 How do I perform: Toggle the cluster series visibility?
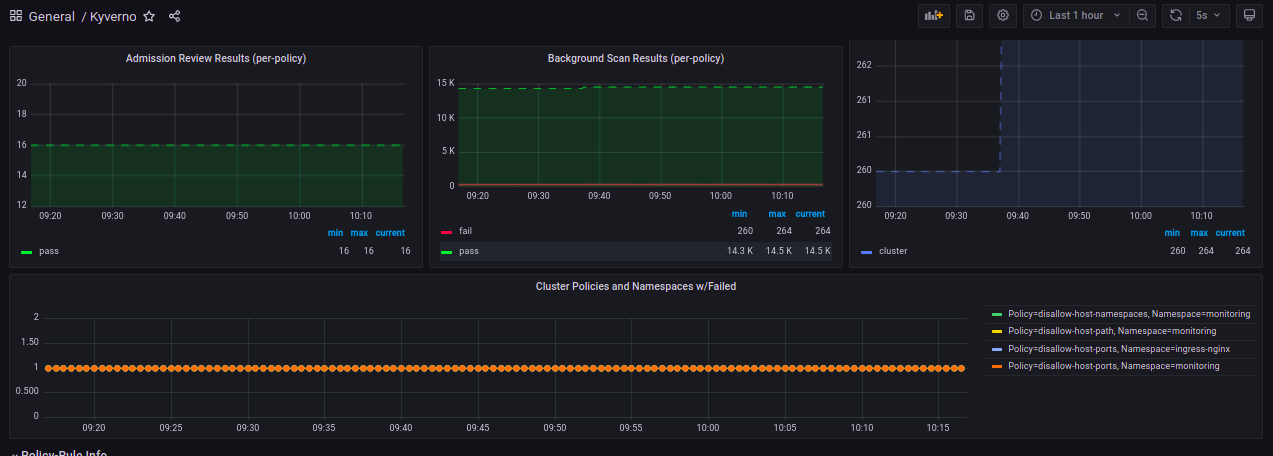tap(892, 251)
